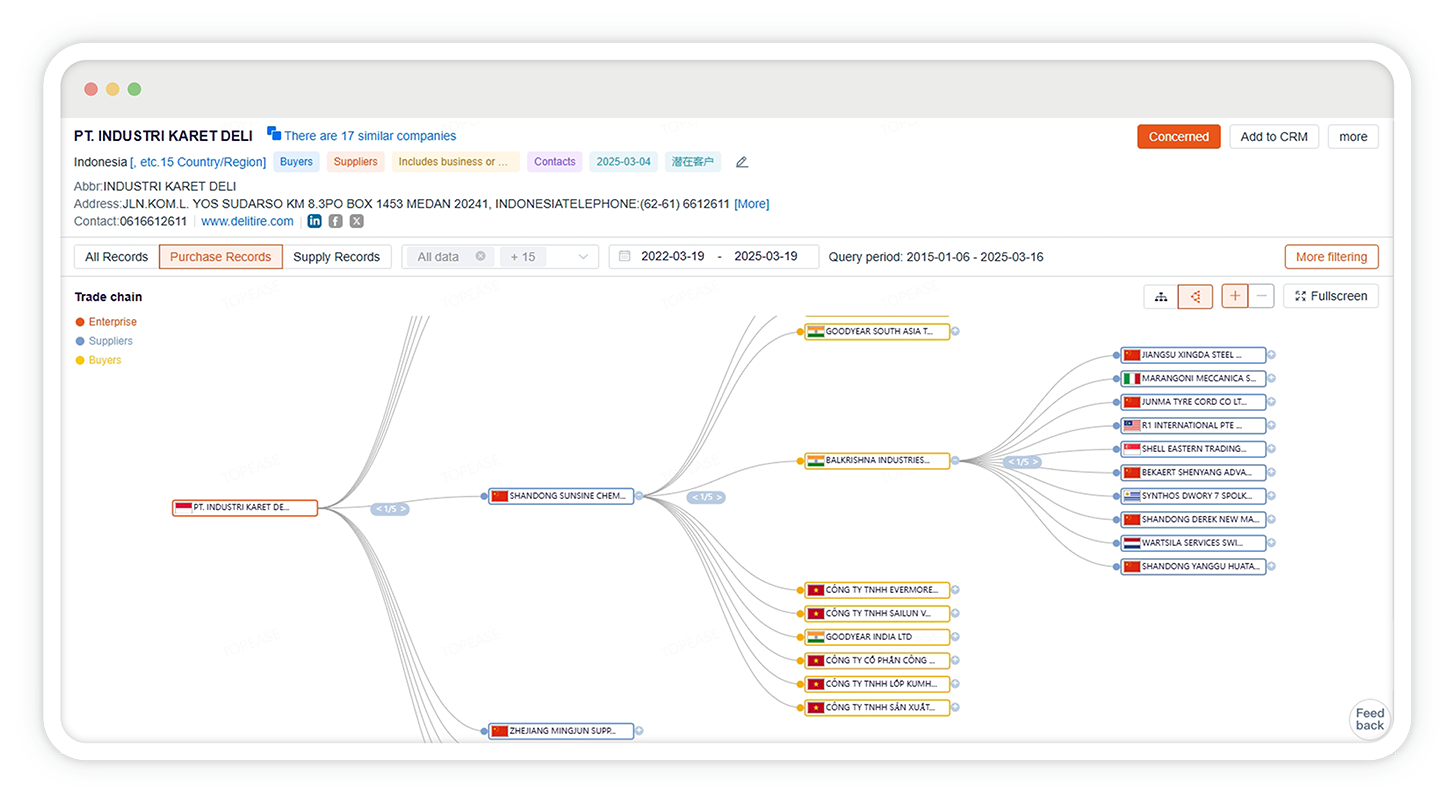Click the Concerned button
Viewport: 1455px width, 804px height.
pos(1179,137)
